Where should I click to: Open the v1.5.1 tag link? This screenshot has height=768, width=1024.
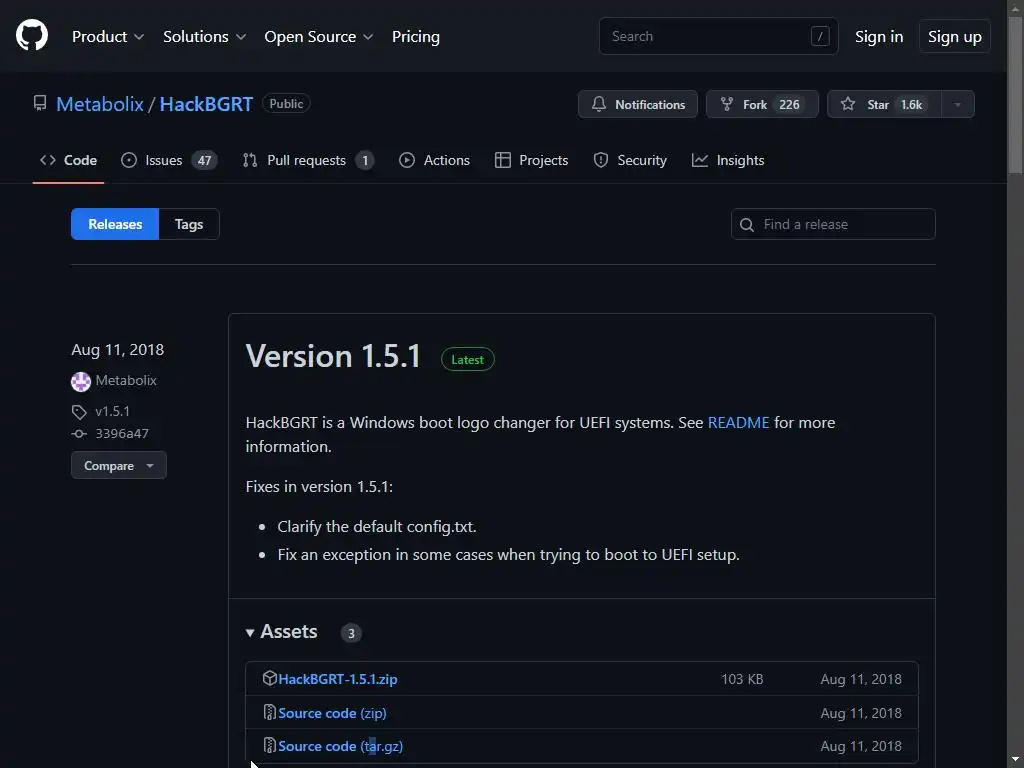[x=112, y=411]
